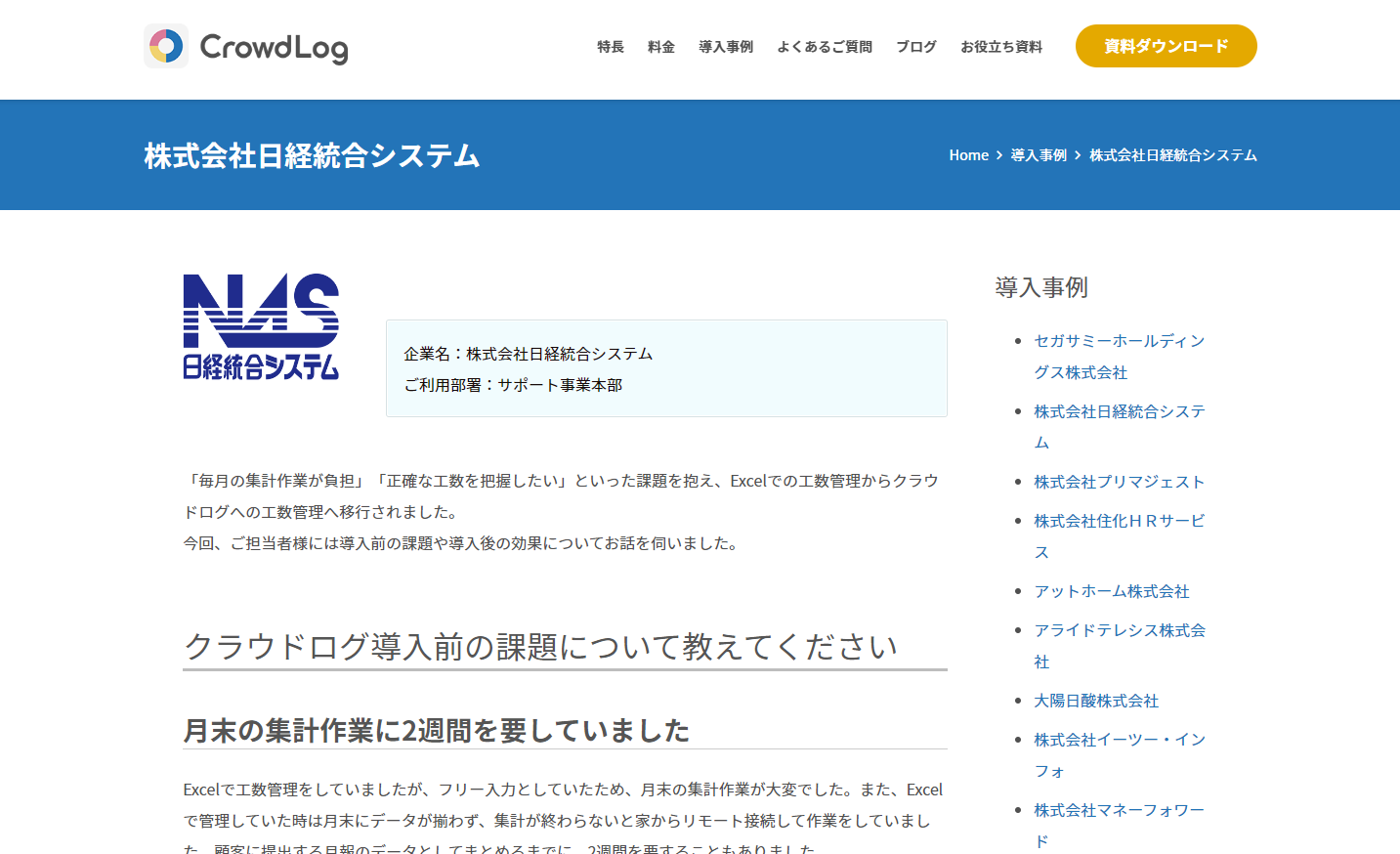Open the 株式会社住化HRサービス link
The width and height of the screenshot is (1400, 854).
(1119, 521)
